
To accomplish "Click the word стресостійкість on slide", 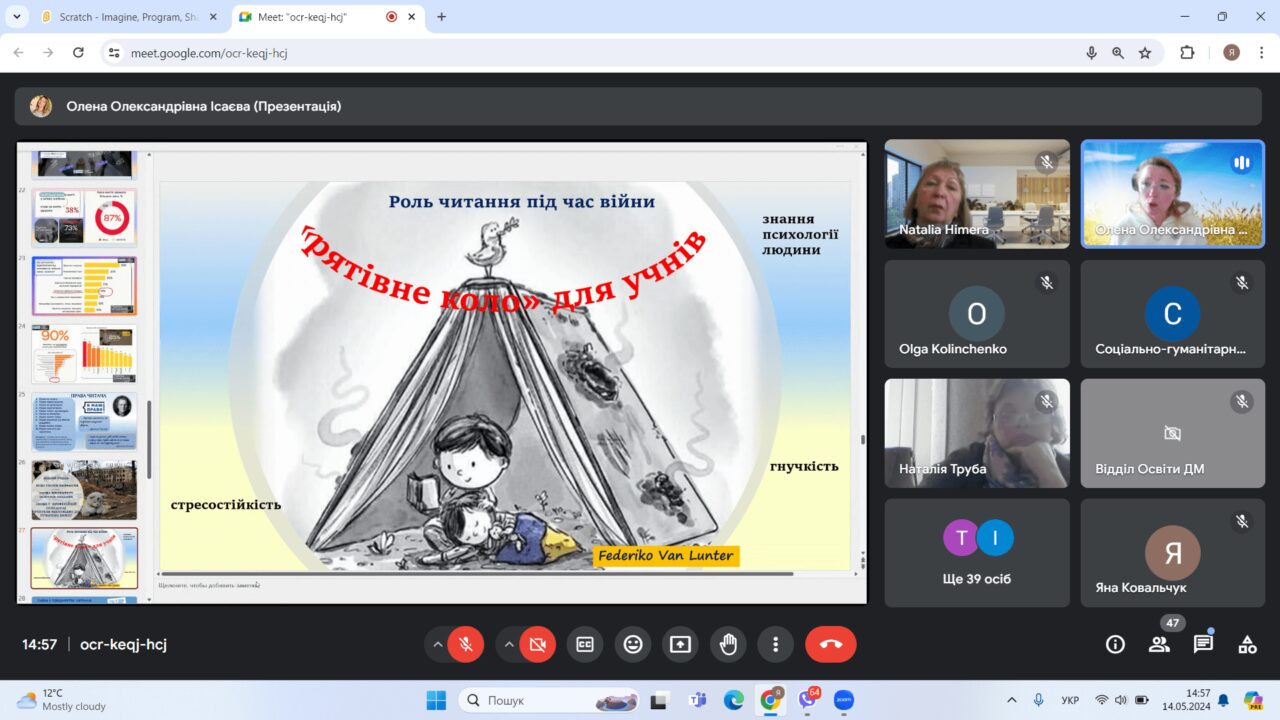I will pyautogui.click(x=226, y=505).
